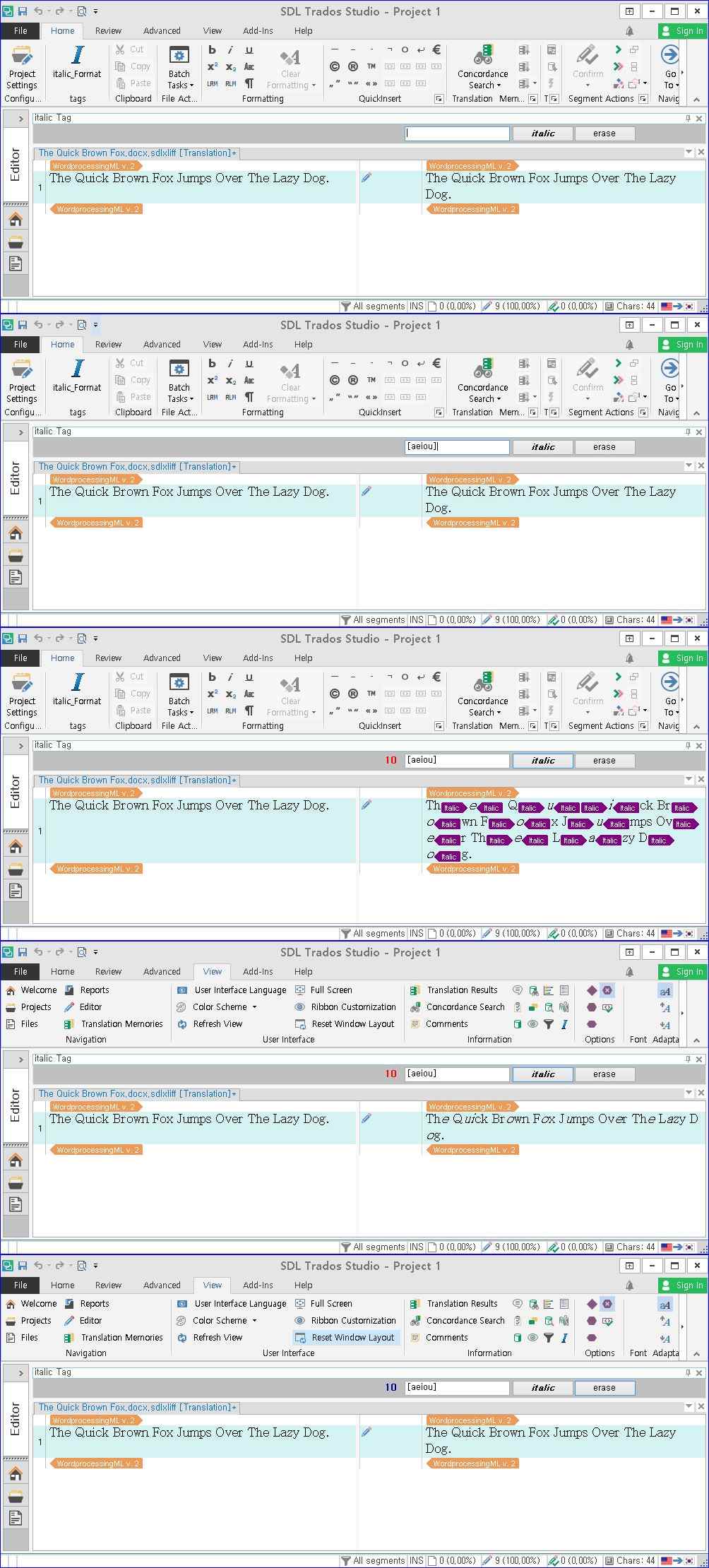Toggle formatting marks pilcrow in the second window
This screenshot has width=709, height=1568.
(x=249, y=397)
